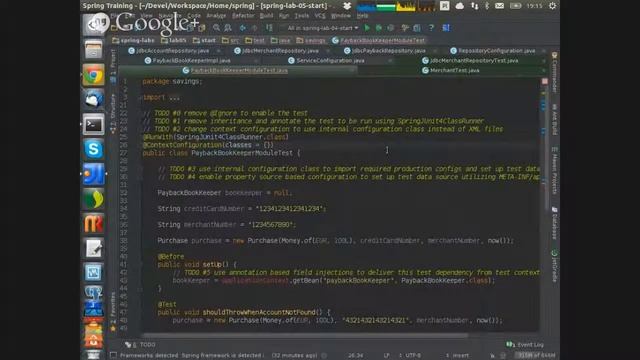Open the Help menu

362,16
